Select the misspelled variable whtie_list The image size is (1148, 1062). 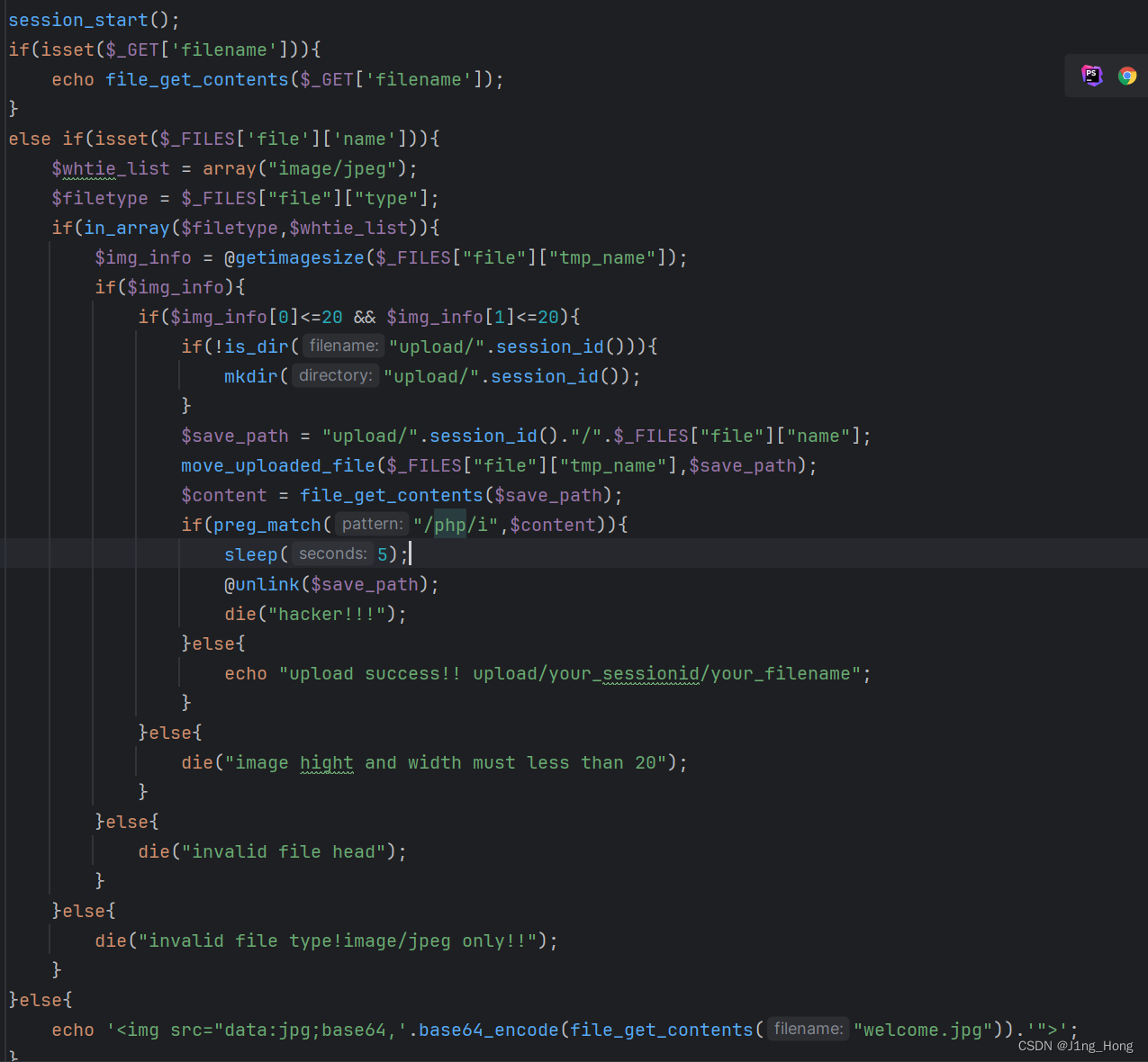[x=110, y=168]
